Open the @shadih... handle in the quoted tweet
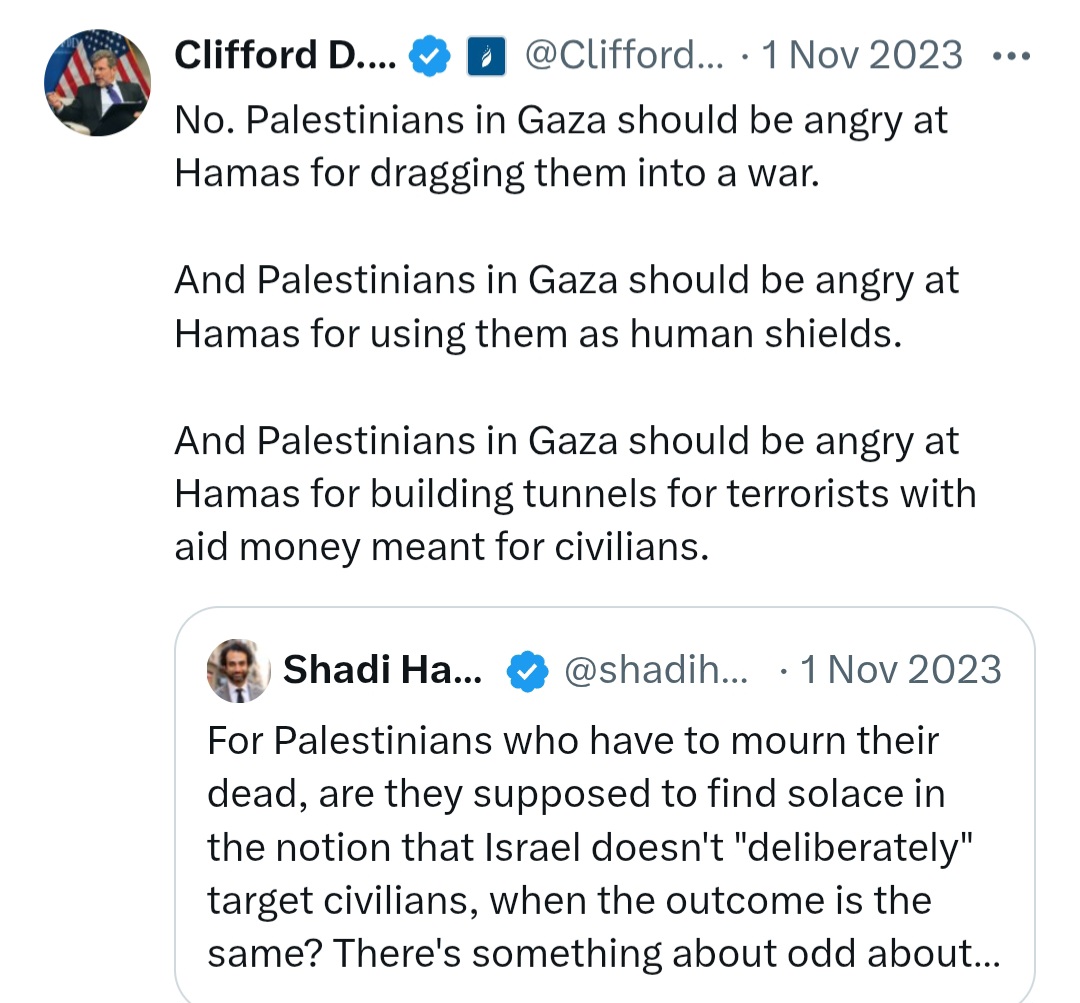This screenshot has width=1080, height=1003. [655, 670]
